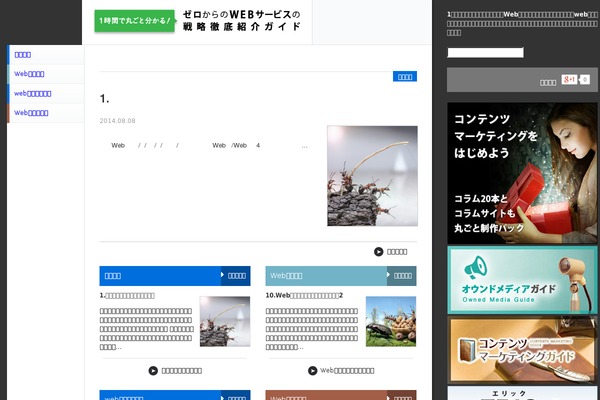The height and width of the screenshot is (400, 600).
Task: Open the 'コンテンツマーケティングガイド' banner with the book
Action: click(x=522, y=350)
